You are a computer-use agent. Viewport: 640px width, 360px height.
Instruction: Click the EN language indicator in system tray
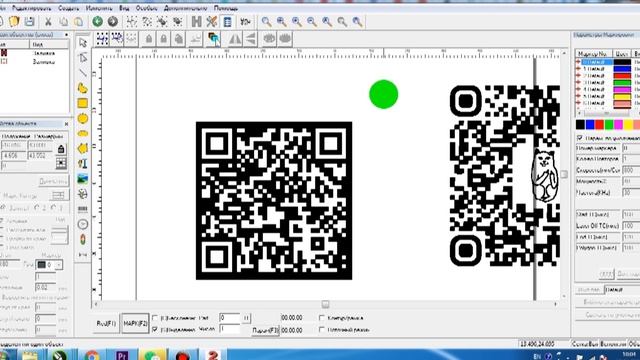click(537, 356)
